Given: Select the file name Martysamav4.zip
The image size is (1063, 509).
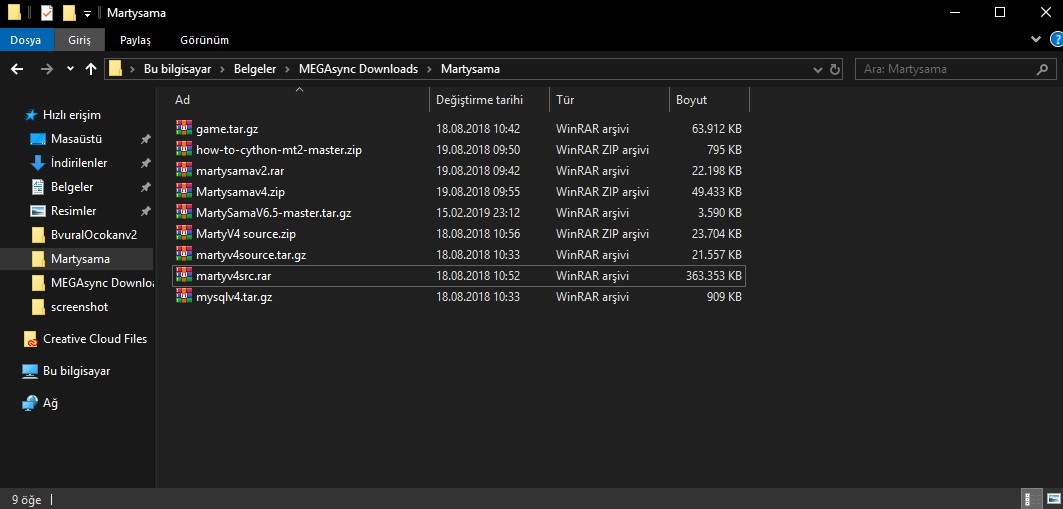Looking at the screenshot, I should tap(241, 192).
